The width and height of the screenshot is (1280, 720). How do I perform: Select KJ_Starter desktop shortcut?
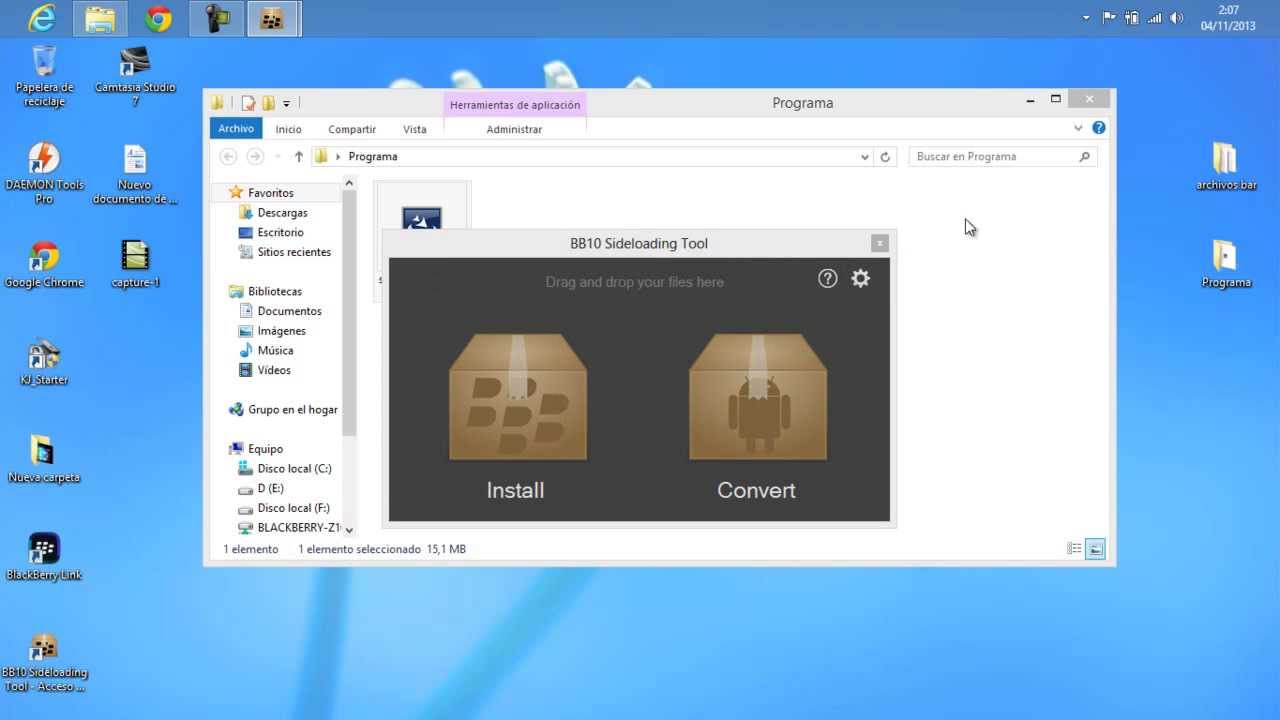point(44,362)
